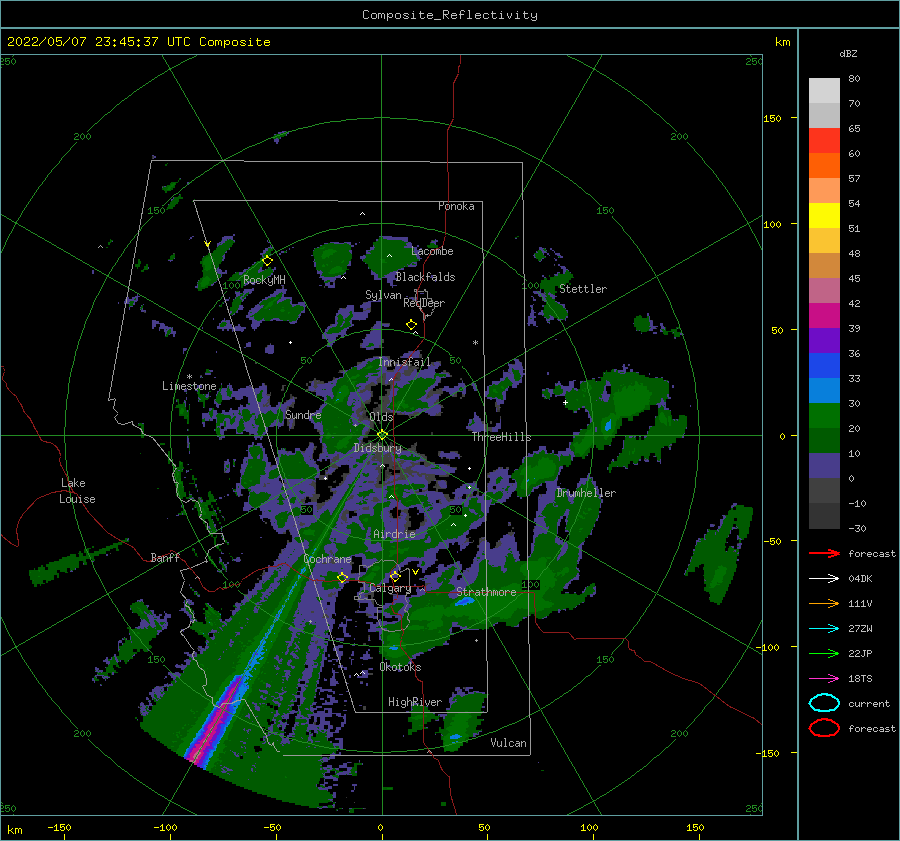Click the 80 value at top of dBZ scale

(854, 79)
